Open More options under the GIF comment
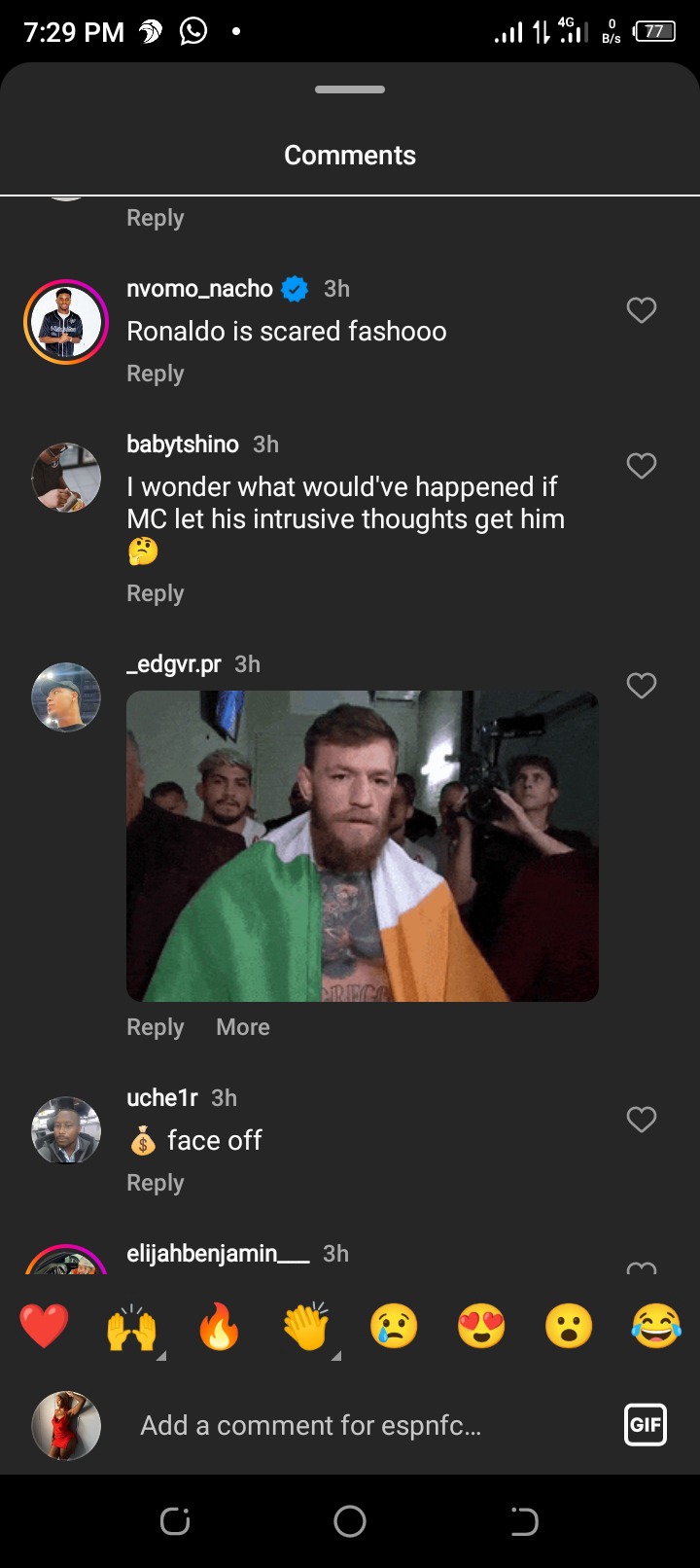The height and width of the screenshot is (1568, 700). 243,1027
